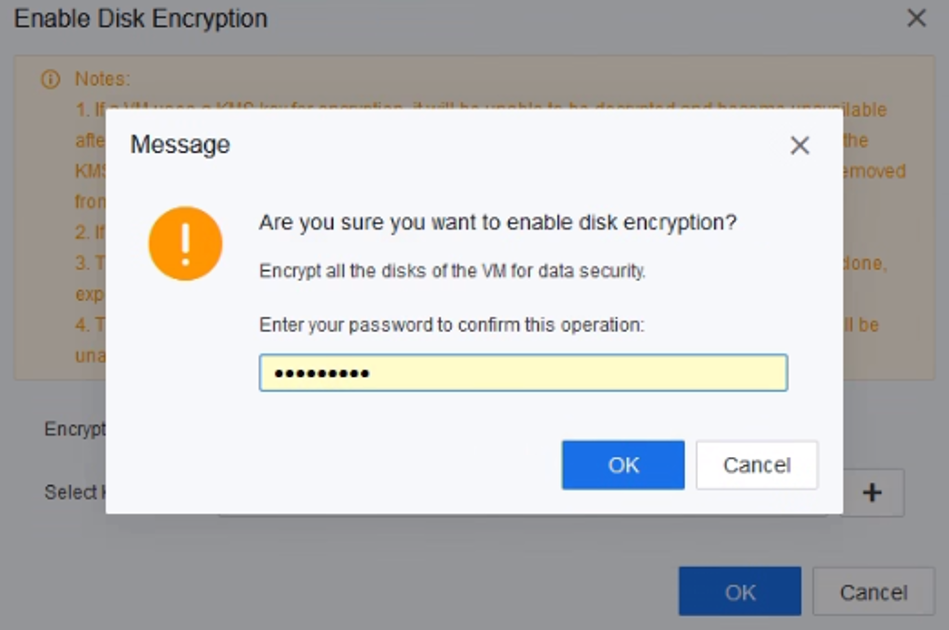Click the partially hidden "Encrypt" field label
Screen dimensions: 949x630
75,429
